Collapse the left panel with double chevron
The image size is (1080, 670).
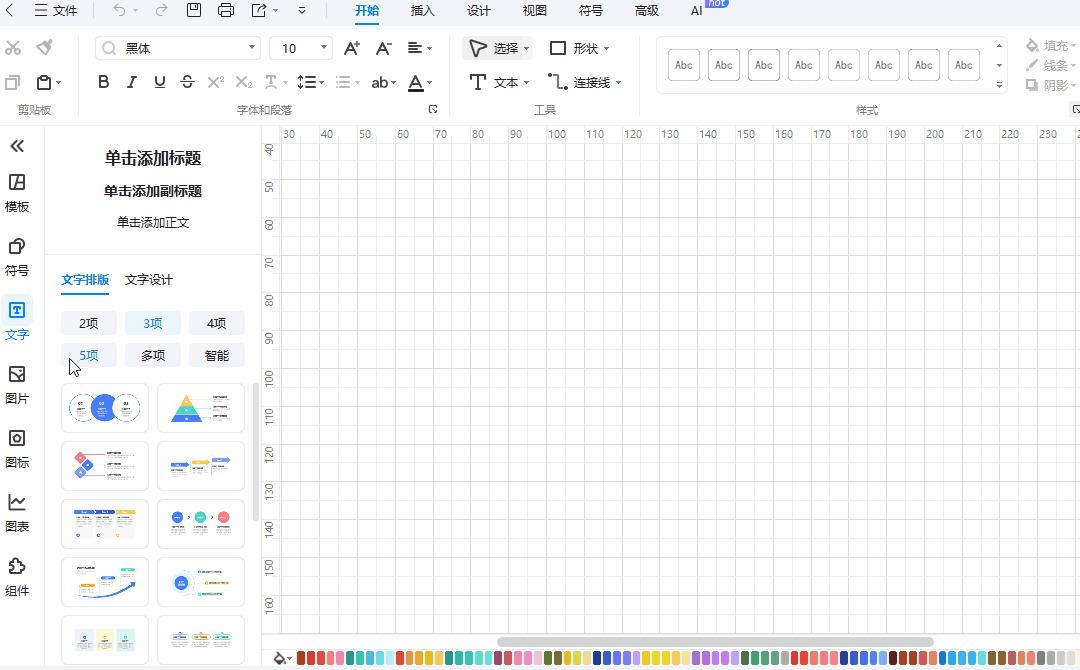17,146
